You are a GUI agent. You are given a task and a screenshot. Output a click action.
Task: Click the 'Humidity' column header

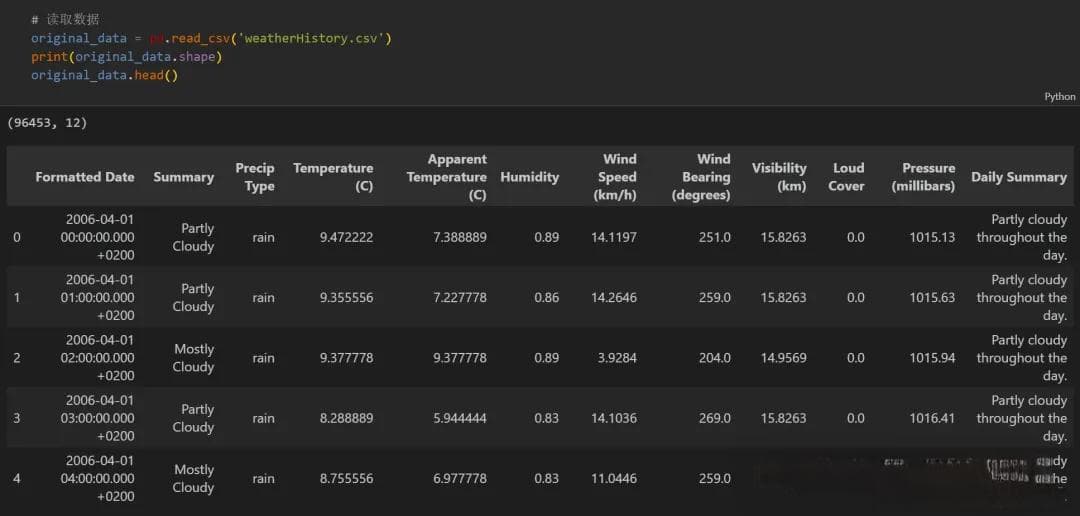(x=530, y=177)
